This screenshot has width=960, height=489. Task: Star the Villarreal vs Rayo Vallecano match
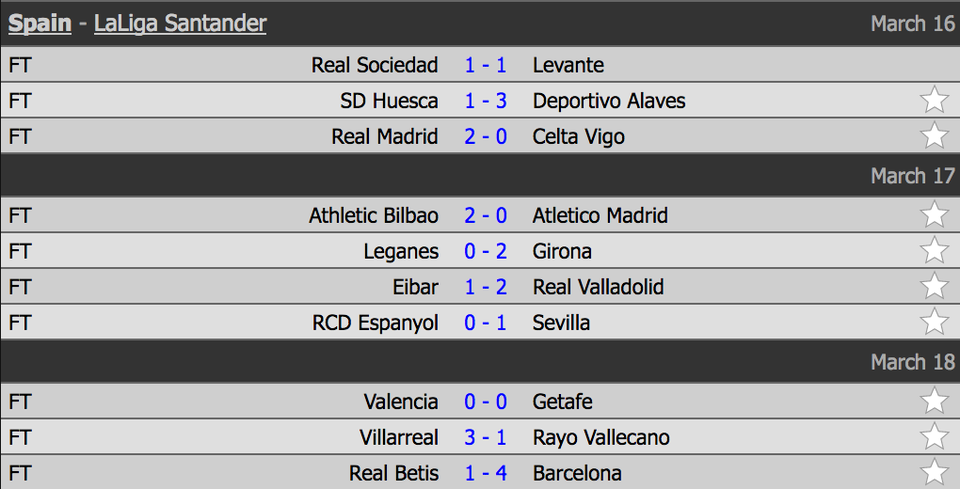coord(934,437)
